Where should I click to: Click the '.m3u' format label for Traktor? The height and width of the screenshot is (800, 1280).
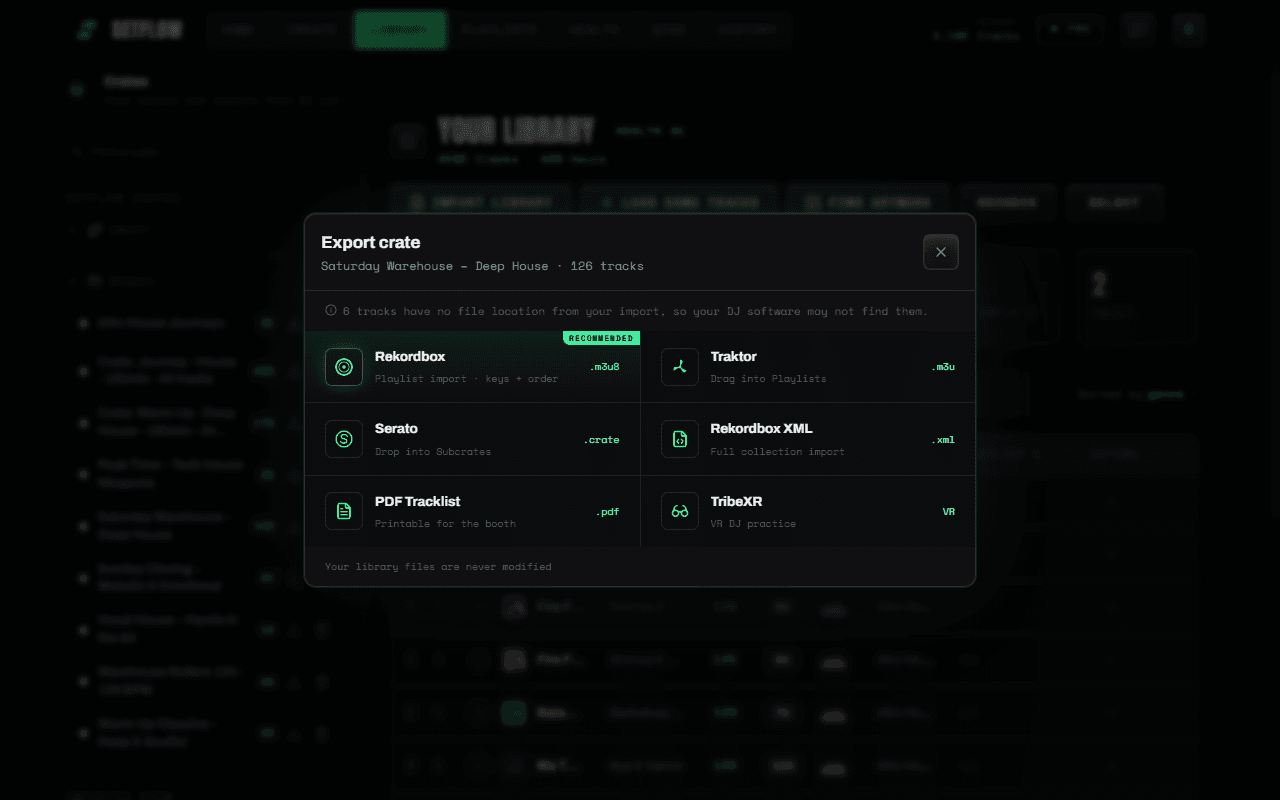(943, 367)
